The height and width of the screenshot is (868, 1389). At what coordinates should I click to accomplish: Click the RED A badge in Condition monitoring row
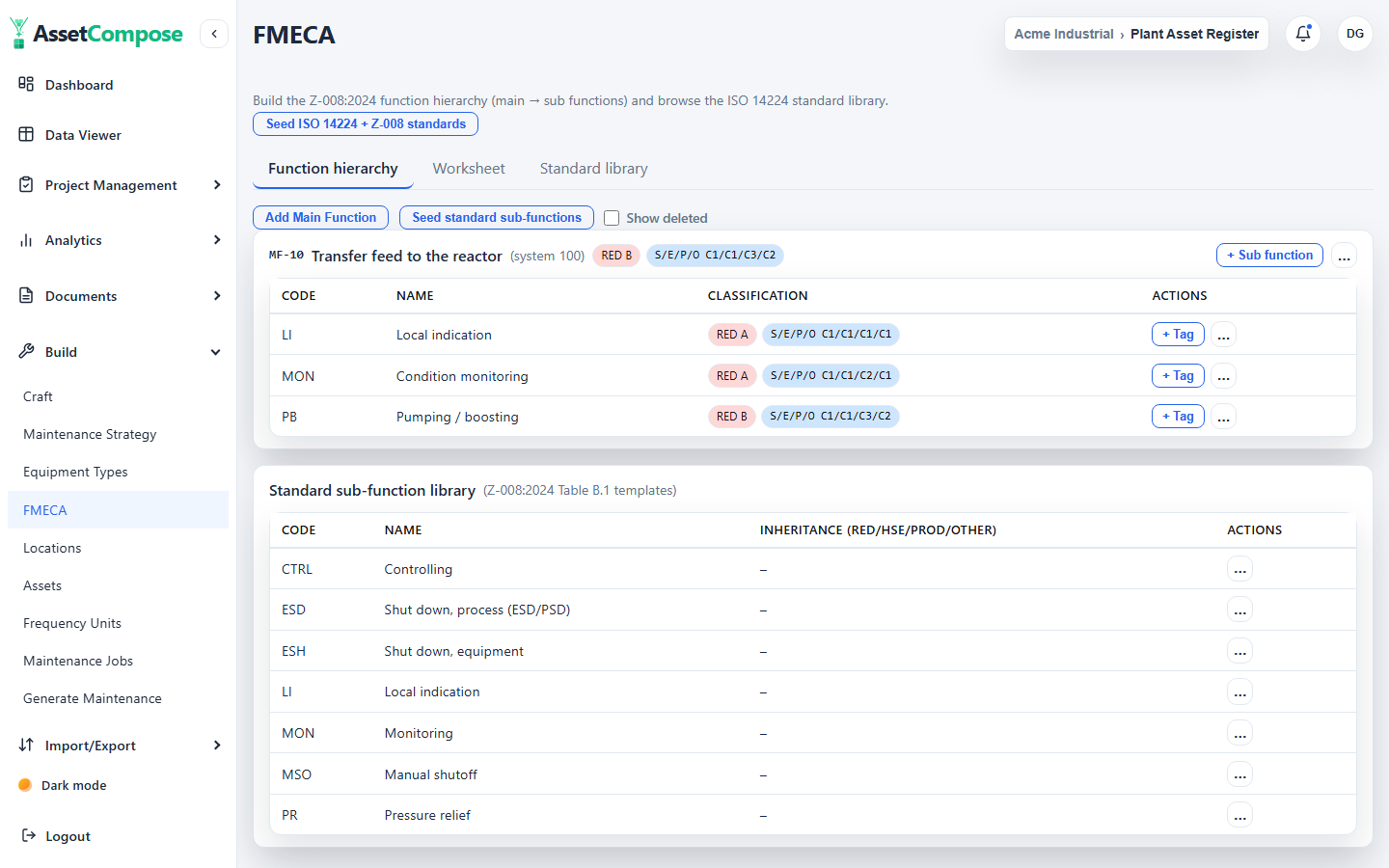(732, 376)
